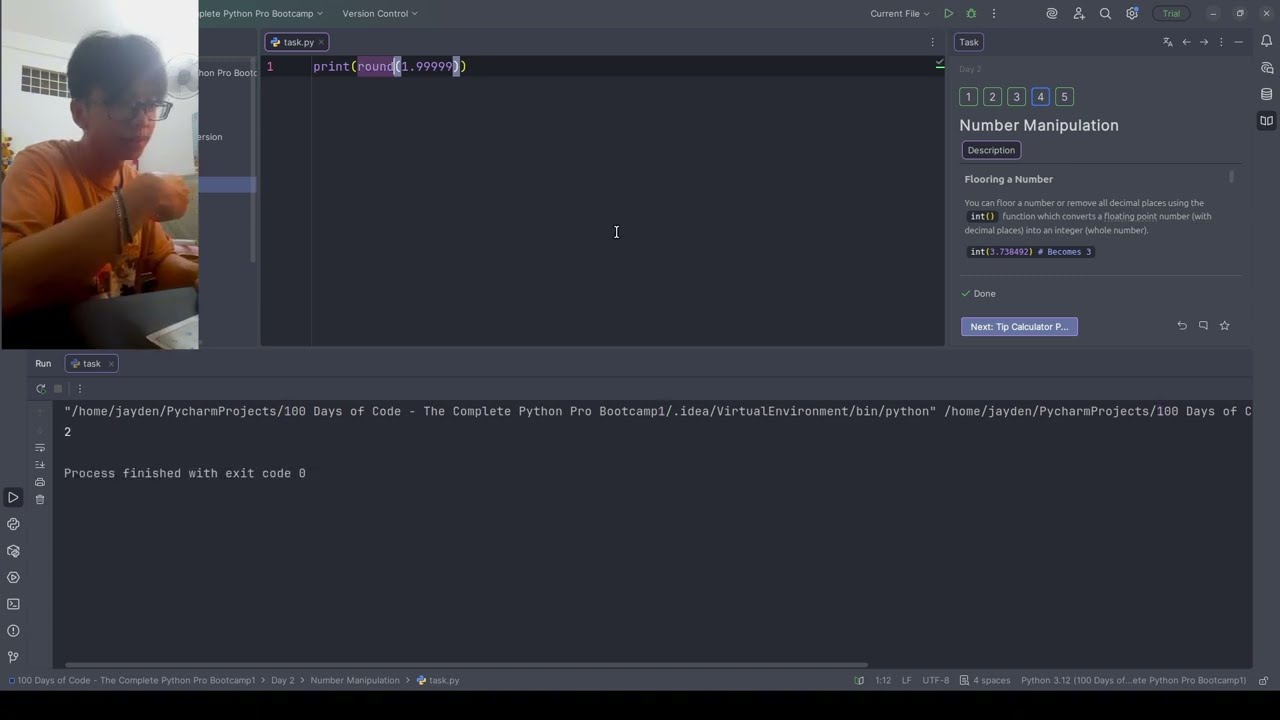1280x720 pixels.
Task: Toggle scroll to end in Run console
Action: (40, 465)
